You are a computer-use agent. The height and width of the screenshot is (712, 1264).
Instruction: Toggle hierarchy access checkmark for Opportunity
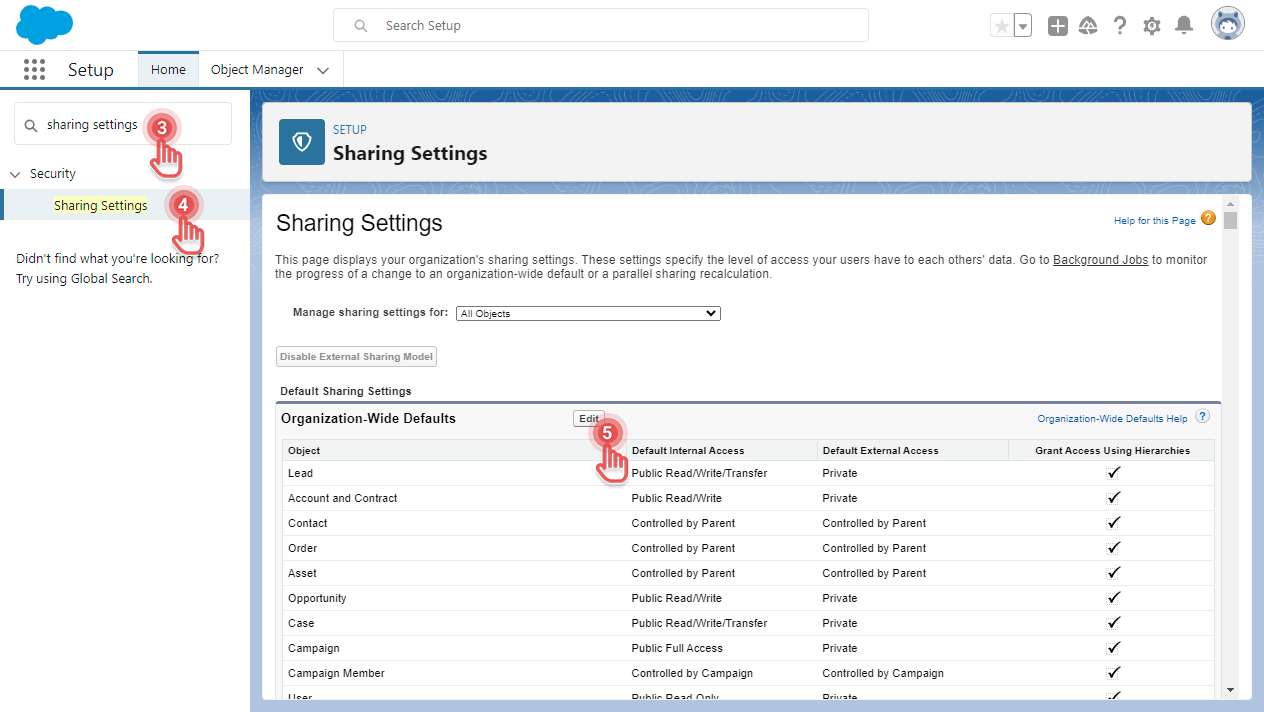[x=1114, y=598]
